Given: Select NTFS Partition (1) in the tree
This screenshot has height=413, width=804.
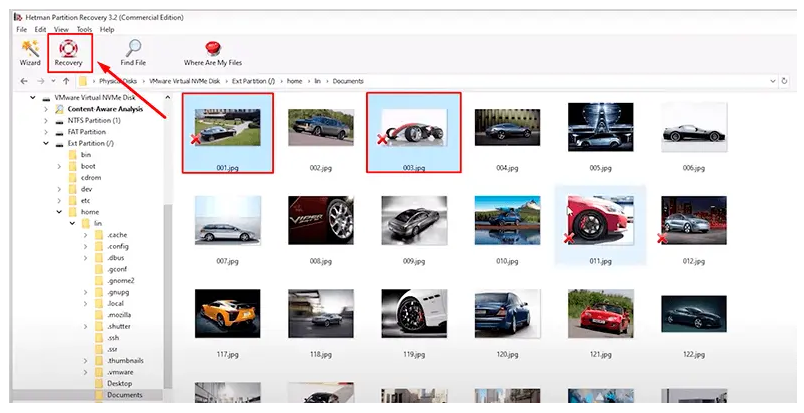Looking at the screenshot, I should 94,121.
